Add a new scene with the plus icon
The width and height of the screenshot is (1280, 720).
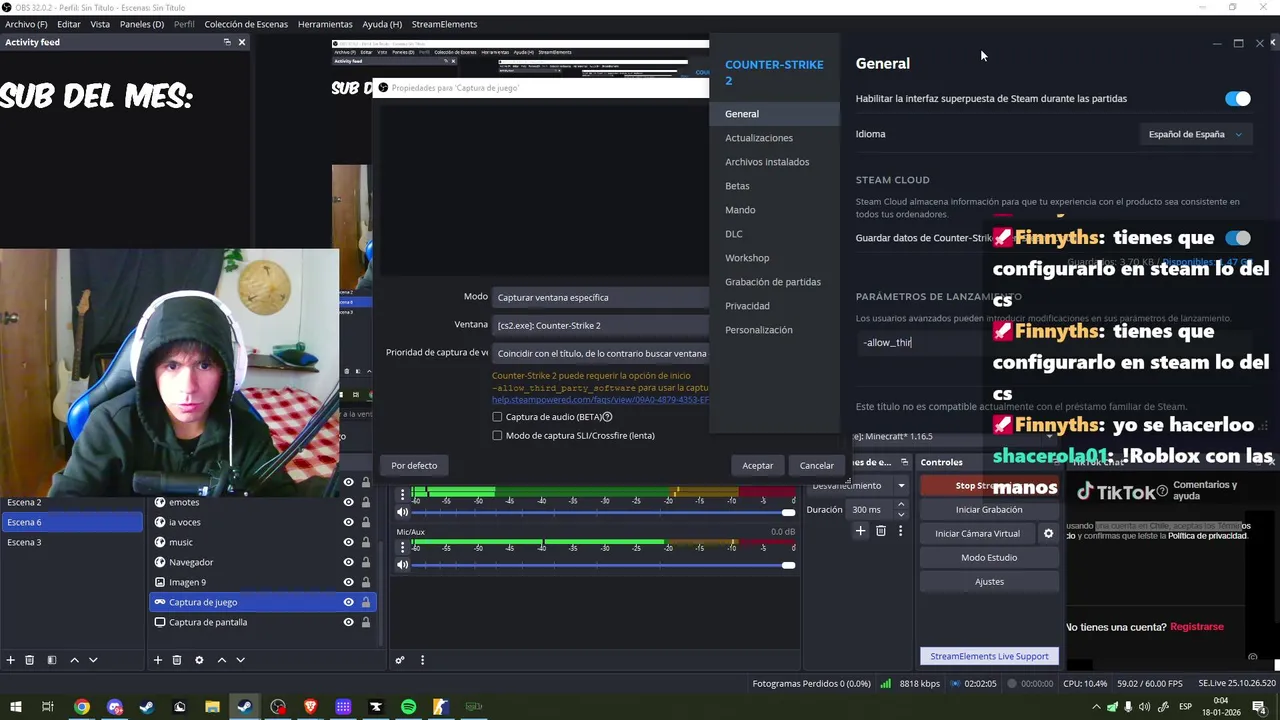(x=11, y=660)
